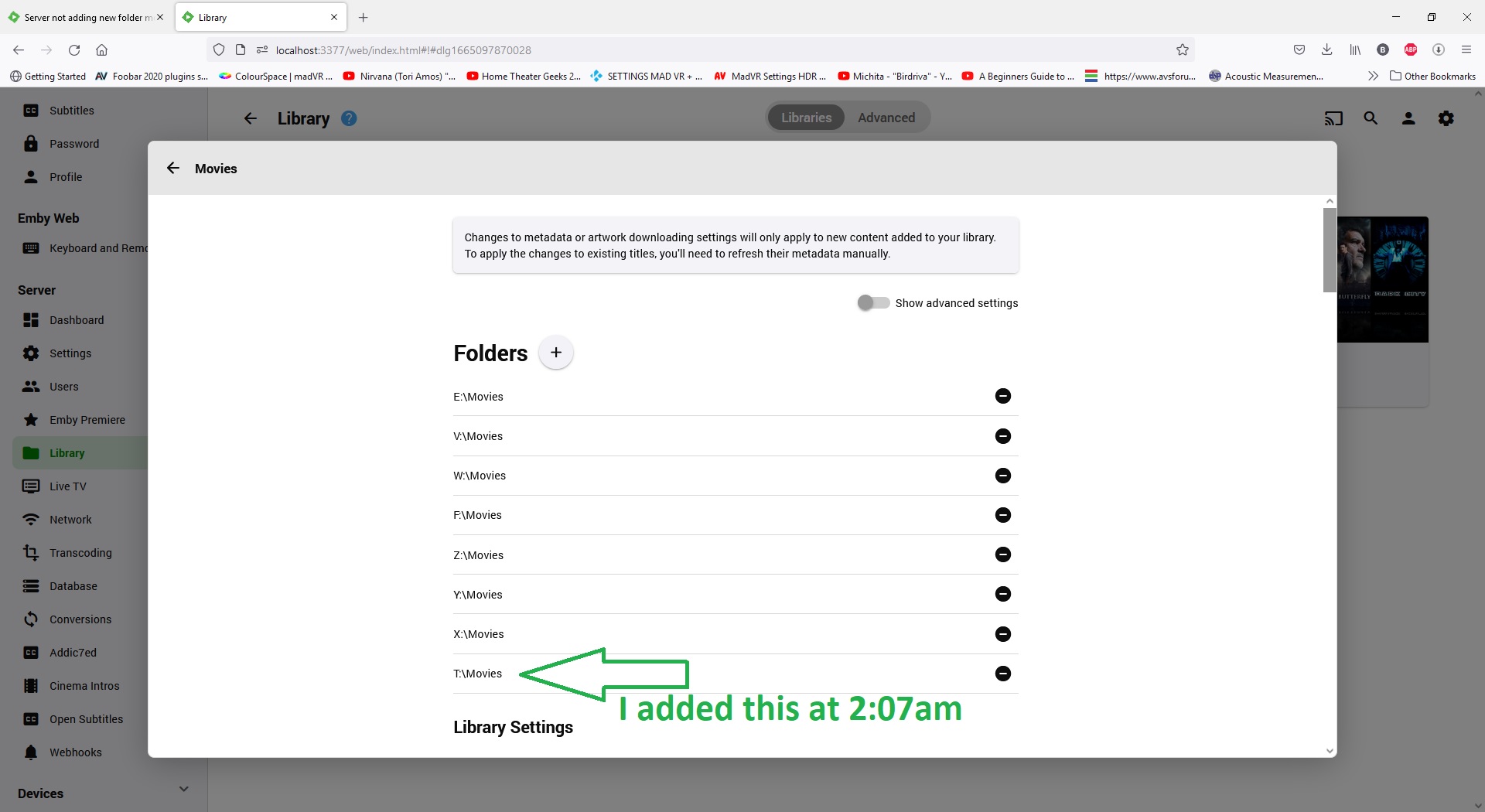Show more bookmarks chevron
Screen dimensions: 1485x812
pos(1373,76)
